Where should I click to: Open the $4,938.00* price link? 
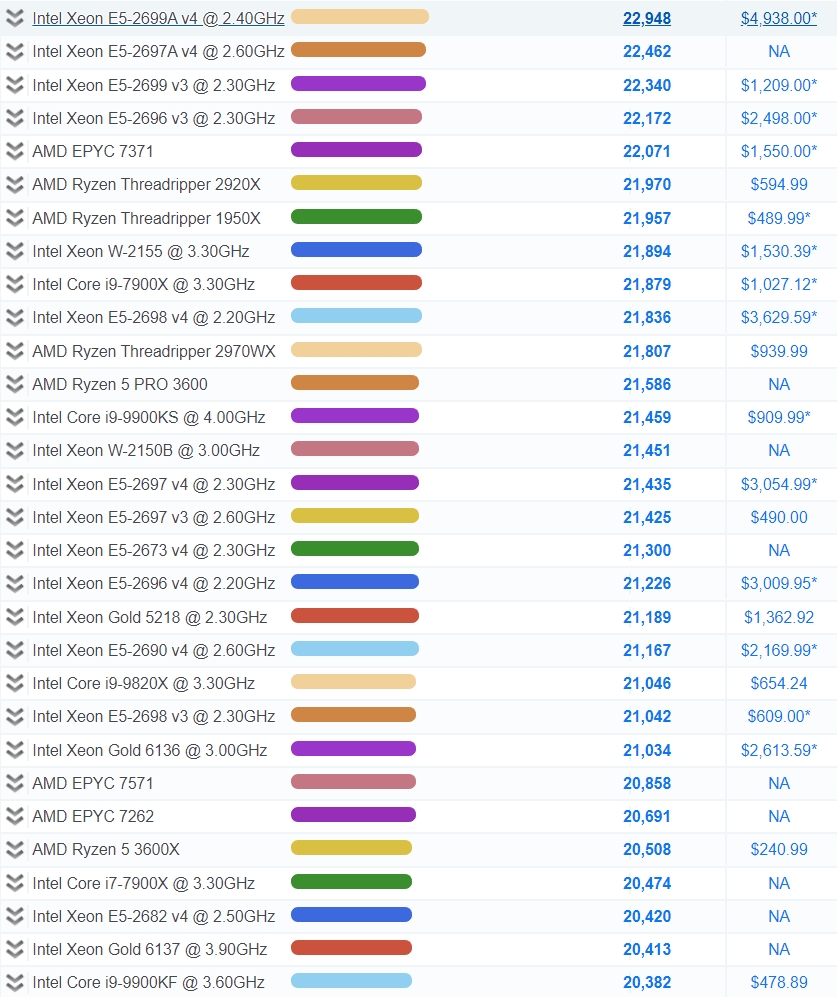pyautogui.click(x=779, y=18)
